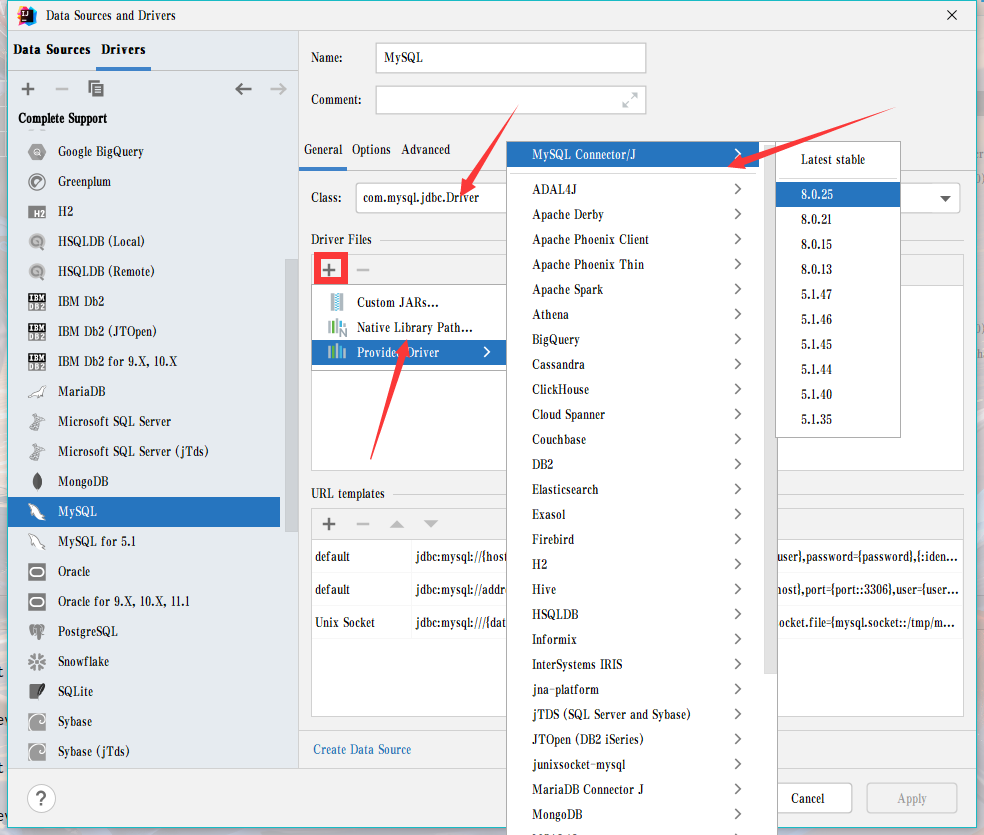984x835 pixels.
Task: Switch to the Options tab
Action: 371,149
